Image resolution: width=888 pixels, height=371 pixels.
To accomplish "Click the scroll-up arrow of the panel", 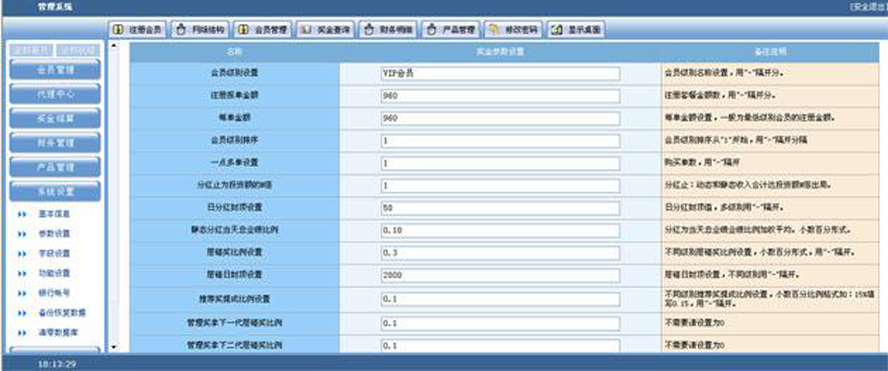I will click(114, 45).
